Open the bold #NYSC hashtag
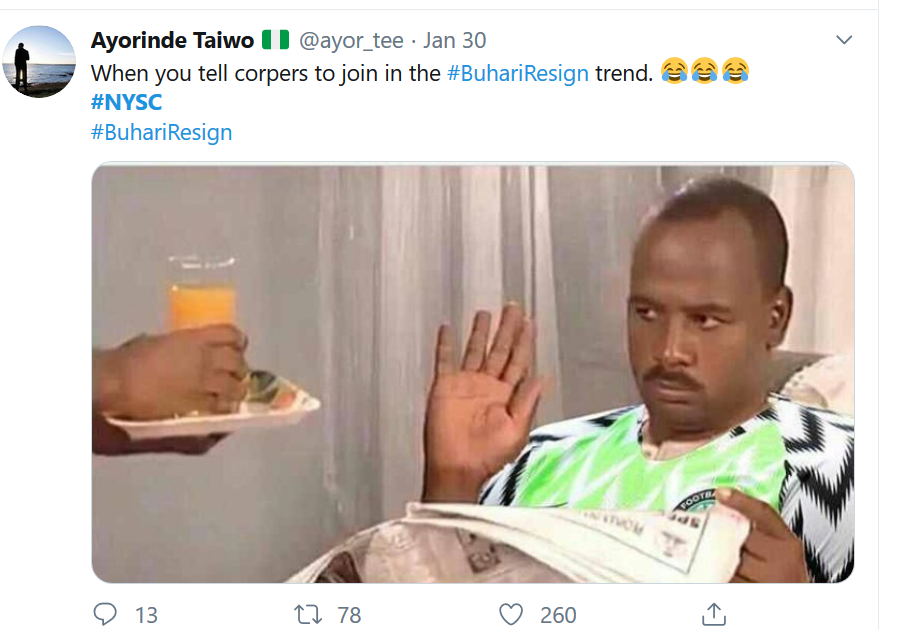921x630 pixels. pos(126,102)
